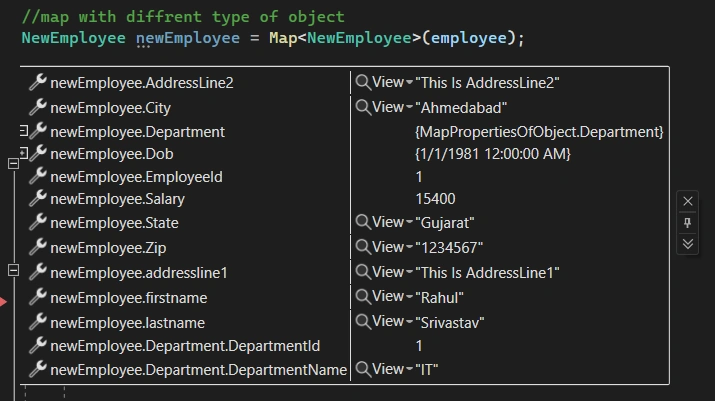Pin the data tip with the pin icon
The height and width of the screenshot is (401, 715).
coord(688,223)
